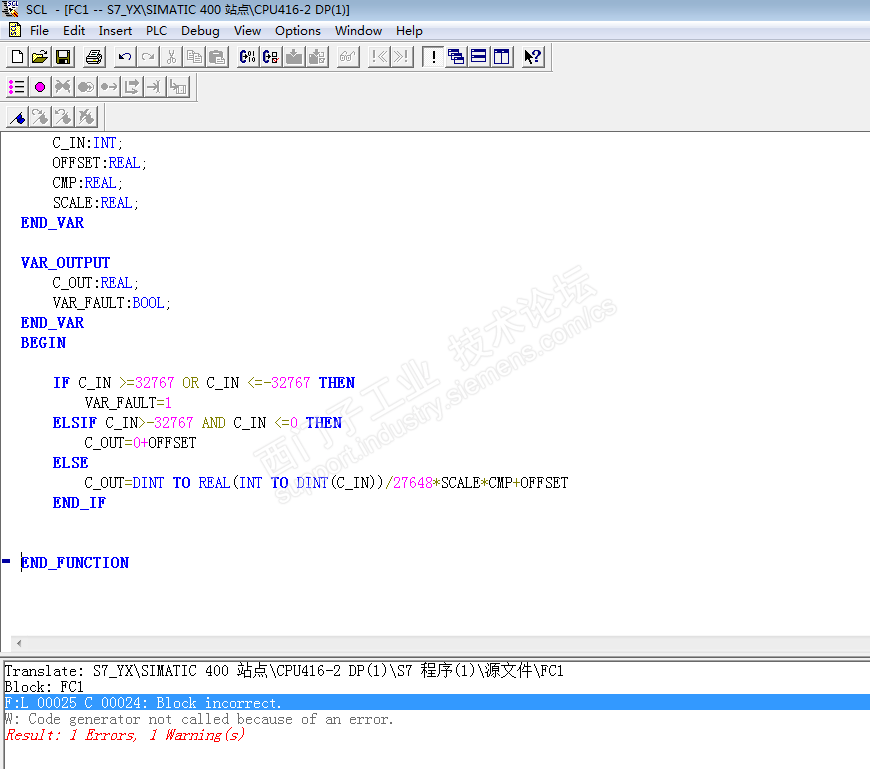
Task: Click the BEGIN keyword
Action: (x=43, y=343)
